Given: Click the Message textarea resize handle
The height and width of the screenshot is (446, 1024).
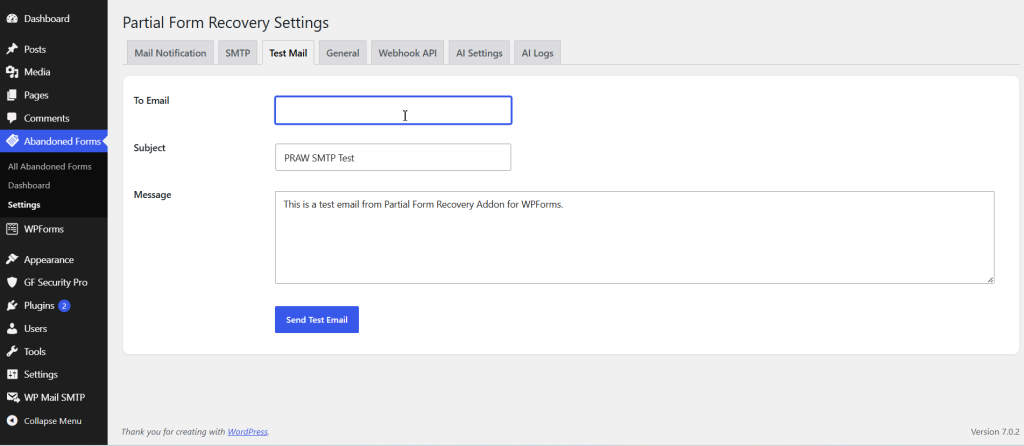Looking at the screenshot, I should click(x=990, y=279).
